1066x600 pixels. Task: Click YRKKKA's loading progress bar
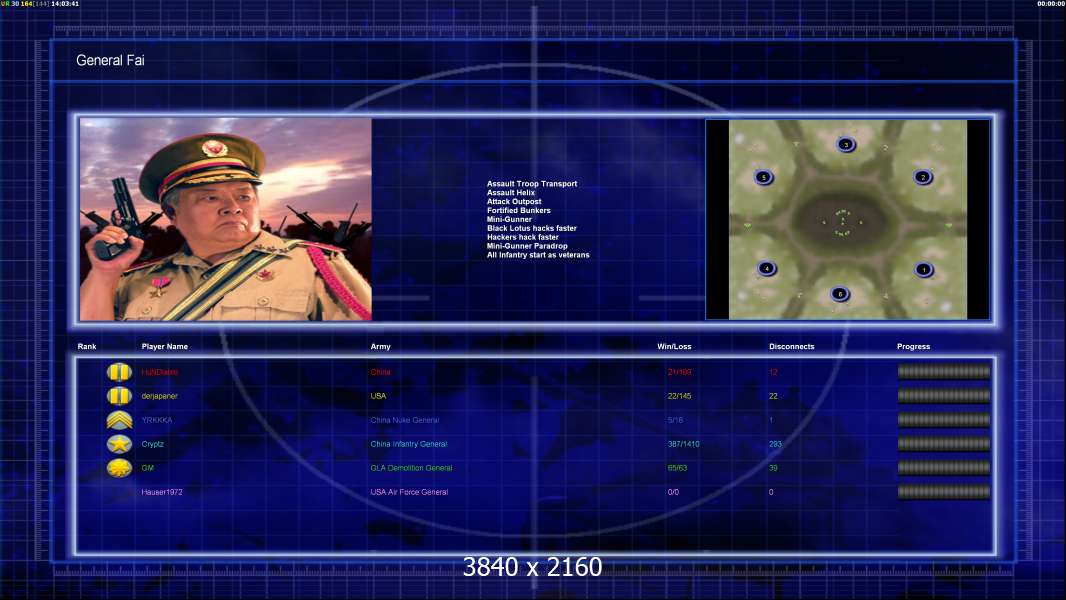tap(944, 420)
